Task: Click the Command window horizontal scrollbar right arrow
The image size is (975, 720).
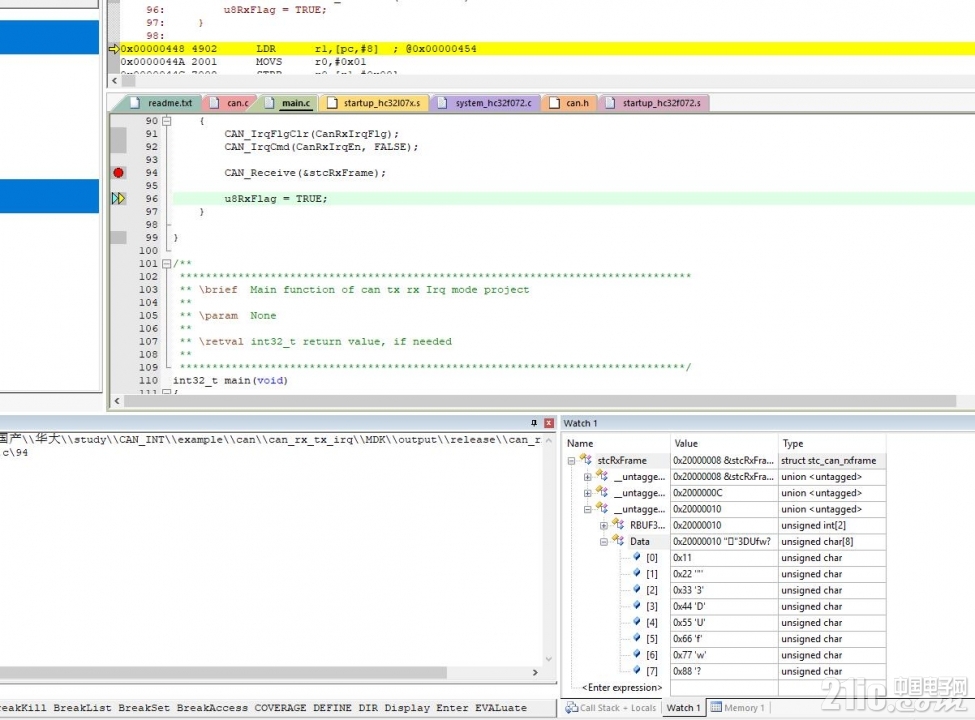Action: point(535,672)
